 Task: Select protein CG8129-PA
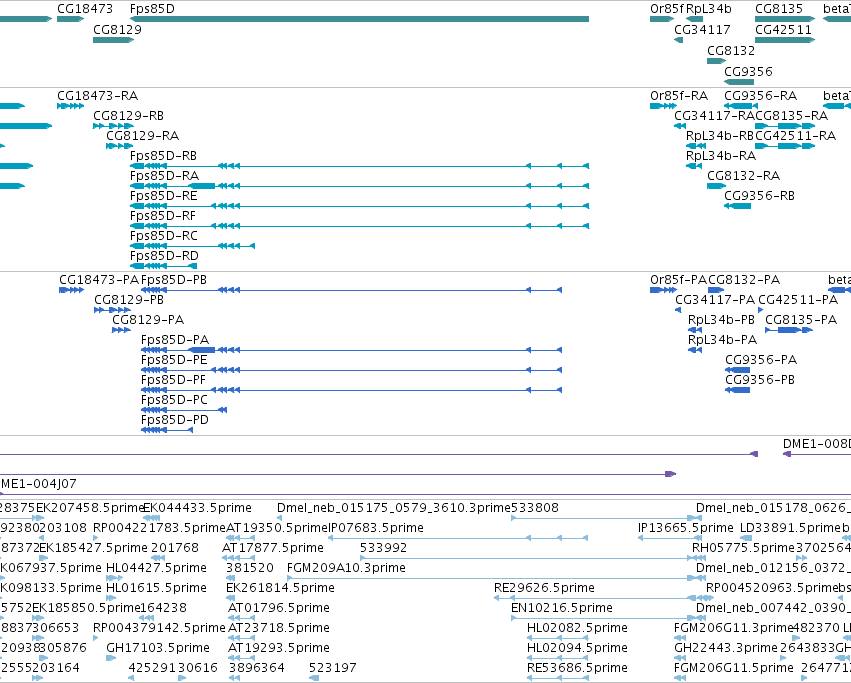pos(148,320)
